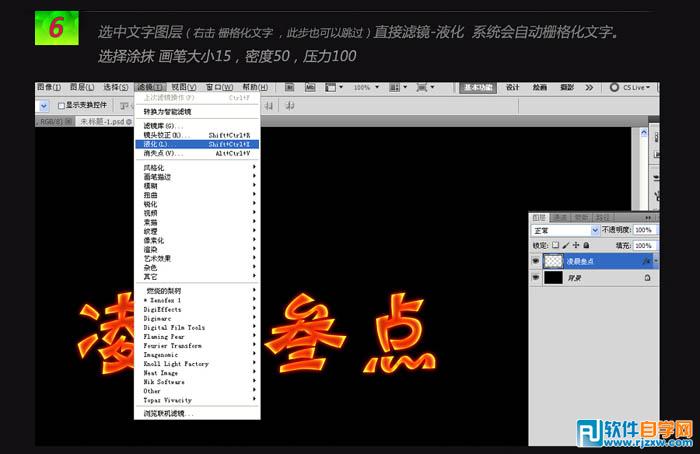Screen dimensions: 700x454
Task: Open the 帮助(H) menu
Action: coord(255,87)
